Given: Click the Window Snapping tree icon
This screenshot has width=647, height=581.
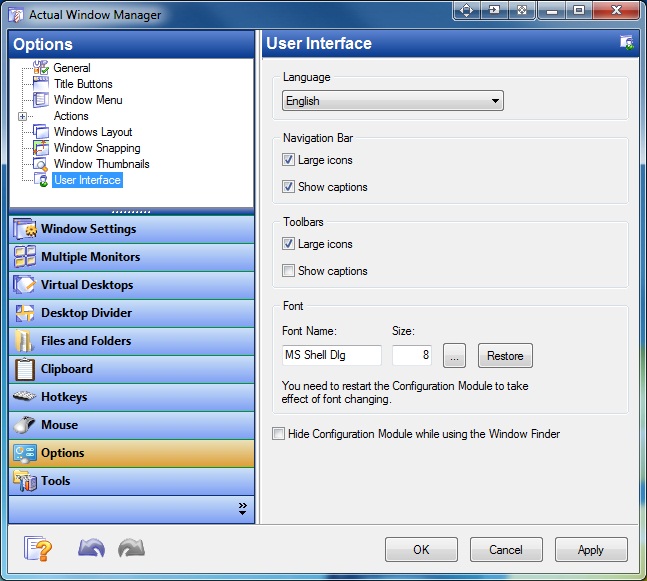Looking at the screenshot, I should (x=41, y=148).
